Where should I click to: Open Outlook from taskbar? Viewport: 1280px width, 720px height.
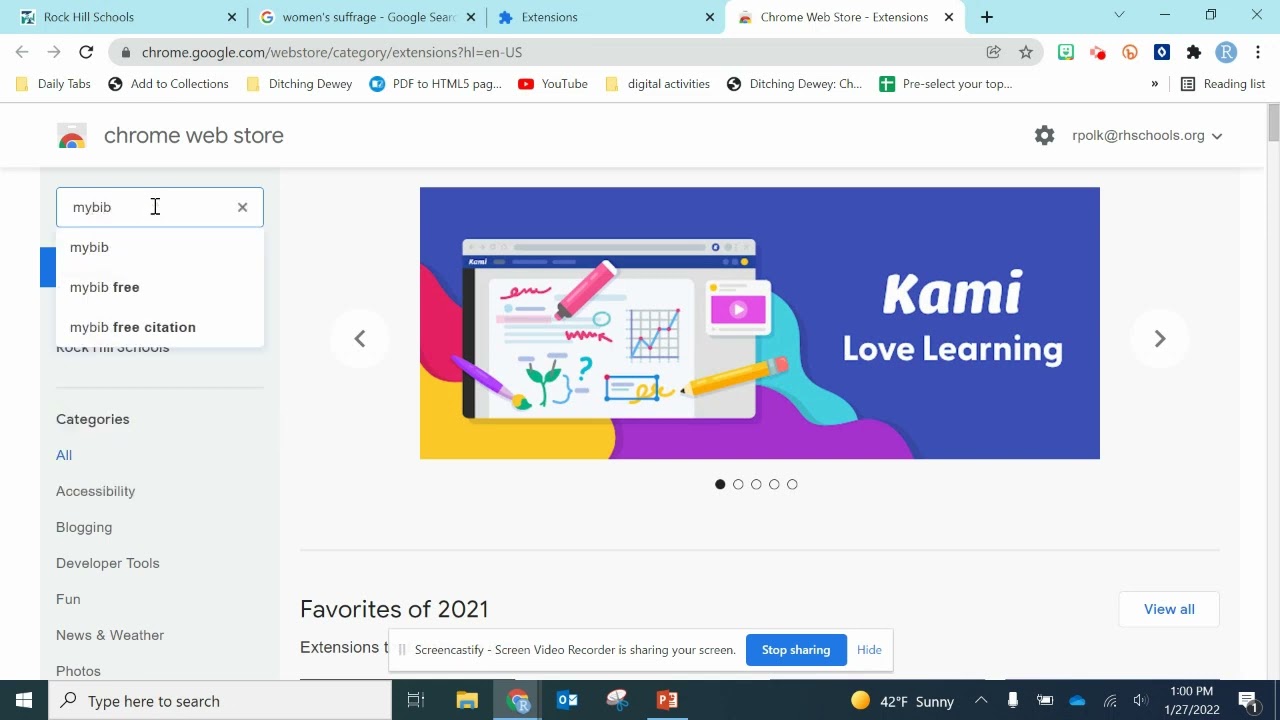pos(567,700)
